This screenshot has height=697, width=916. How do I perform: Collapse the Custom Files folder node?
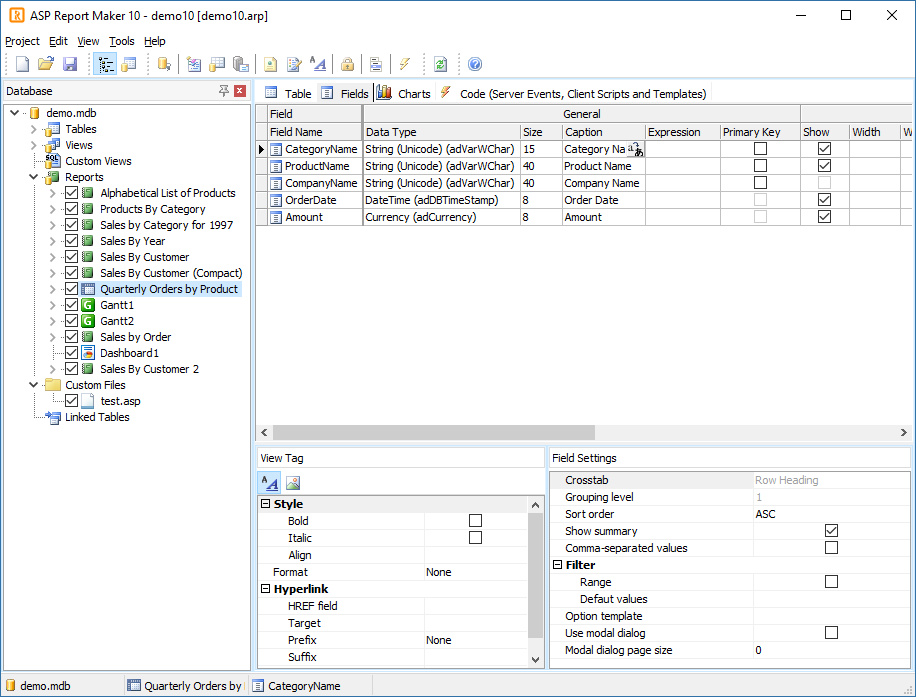[x=33, y=385]
